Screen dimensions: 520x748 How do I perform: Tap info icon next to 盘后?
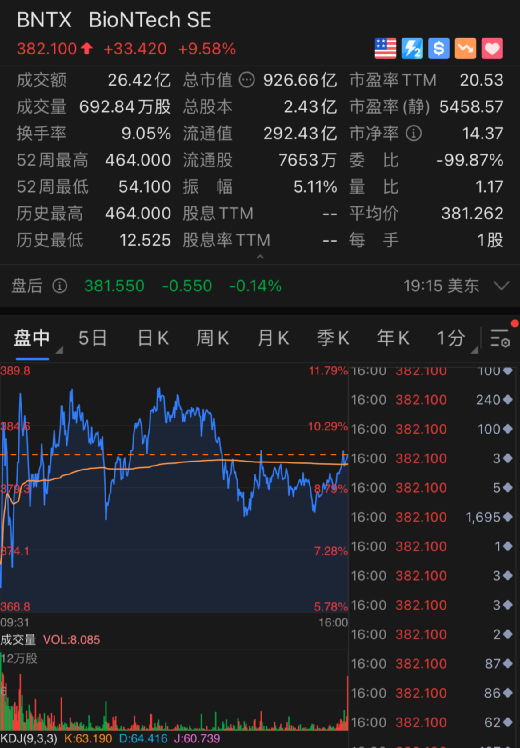coord(60,286)
